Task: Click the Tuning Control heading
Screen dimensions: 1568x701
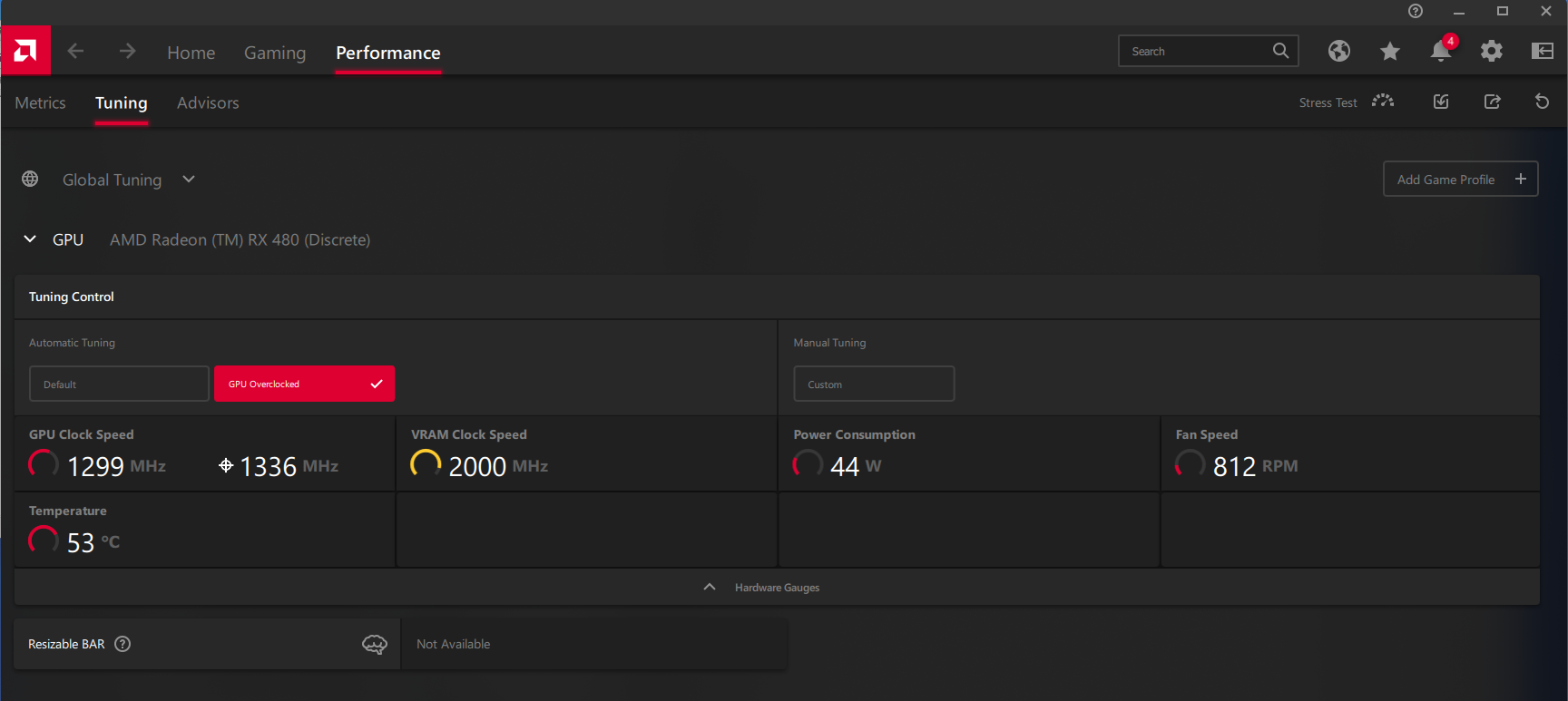Action: coord(72,297)
